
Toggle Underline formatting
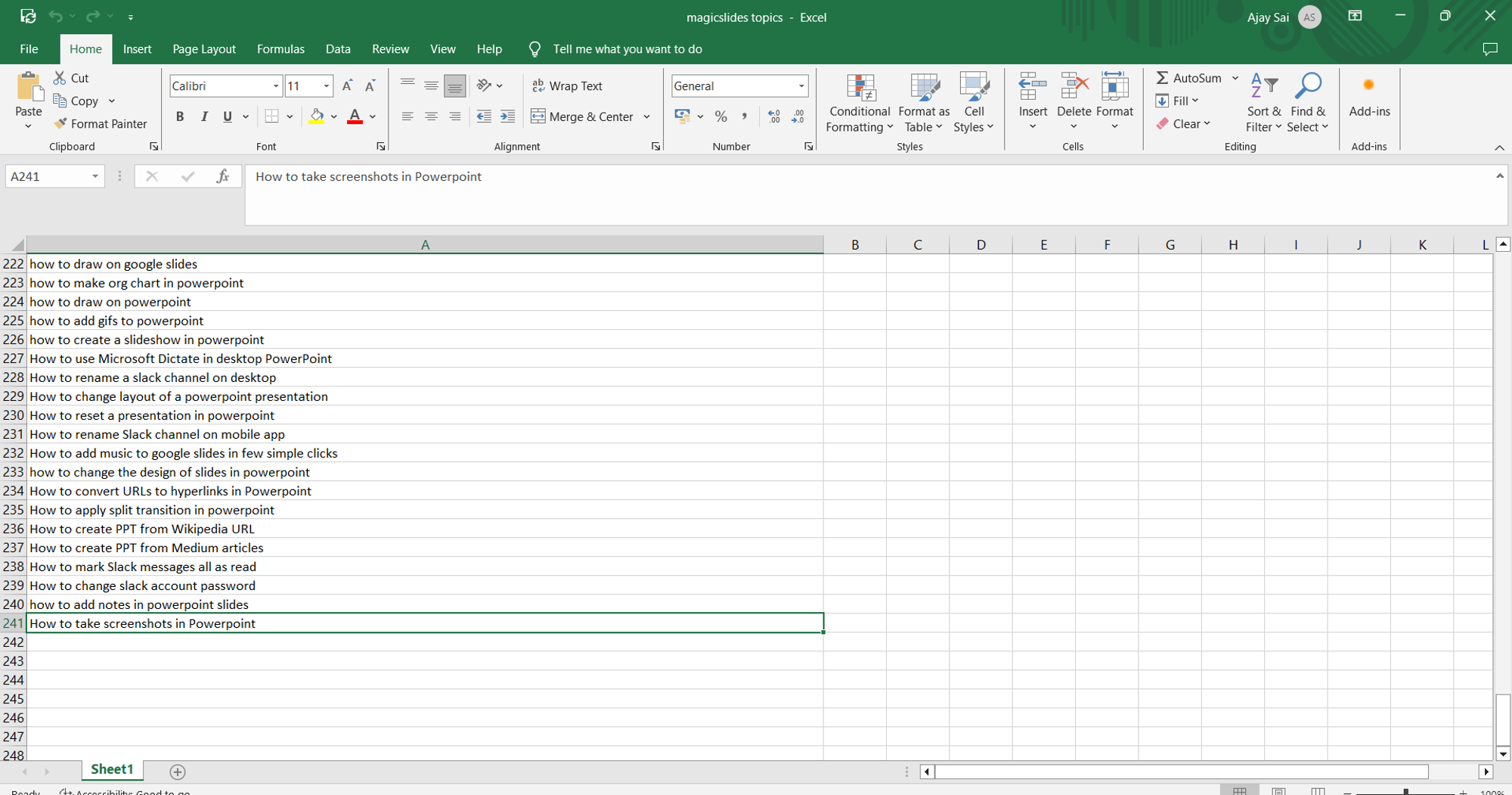pyautogui.click(x=228, y=116)
